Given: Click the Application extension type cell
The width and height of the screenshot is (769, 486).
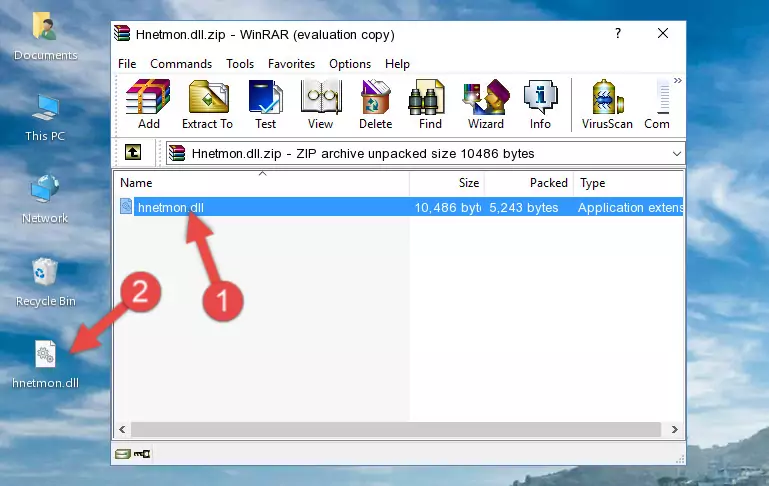Looking at the screenshot, I should tap(630, 208).
